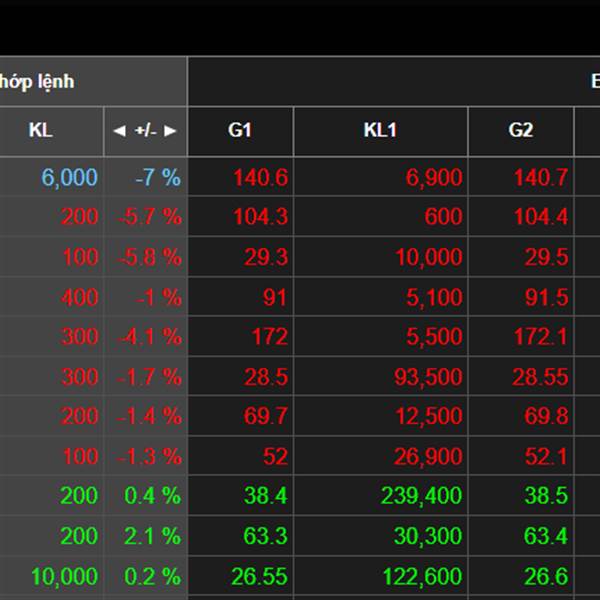Click KL1 volume 122,600
600x600 pixels.
[x=423, y=576]
